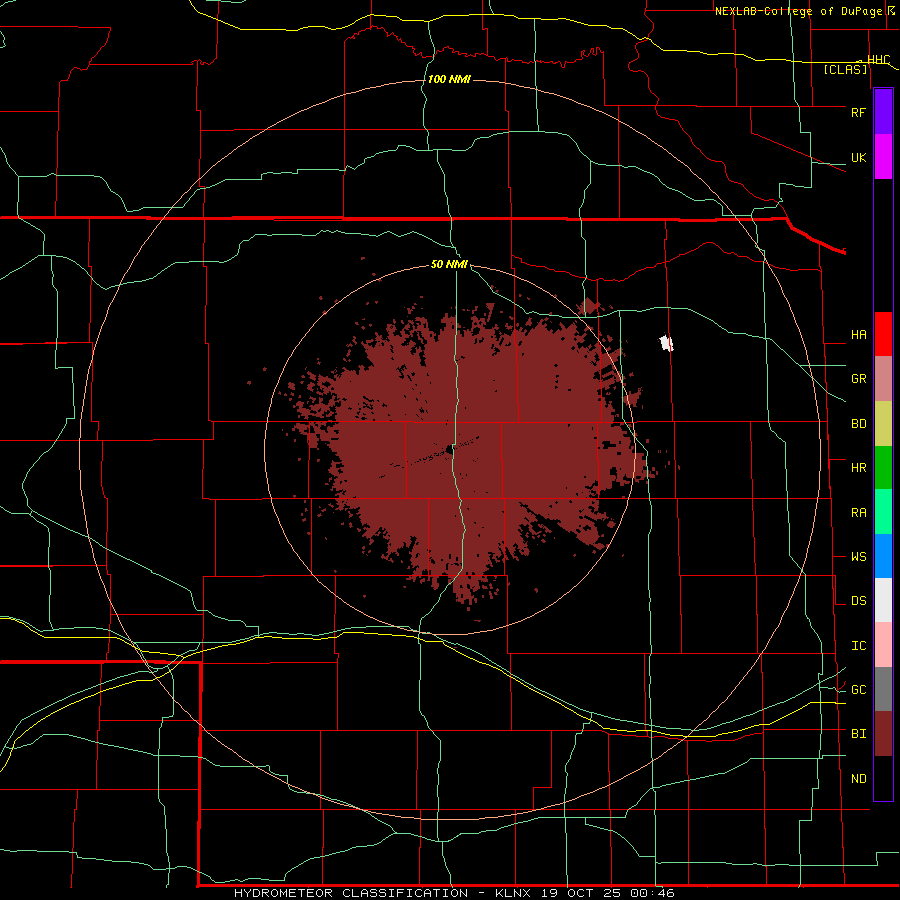The image size is (900, 900).
Task: Click the IC legend label
Action: click(858, 646)
